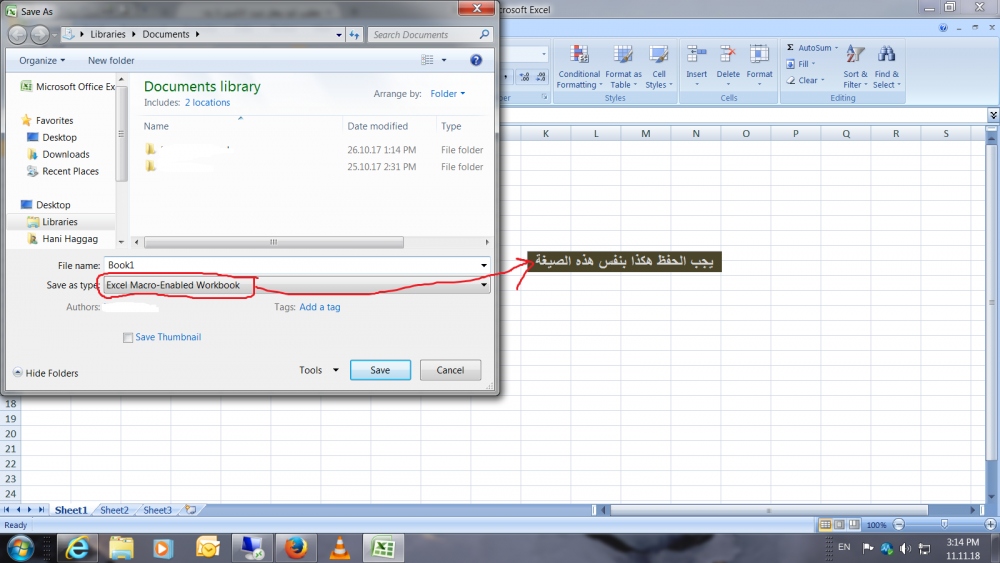Open the Format cells menu icon
Viewport: 1000px width, 563px height.
759,54
